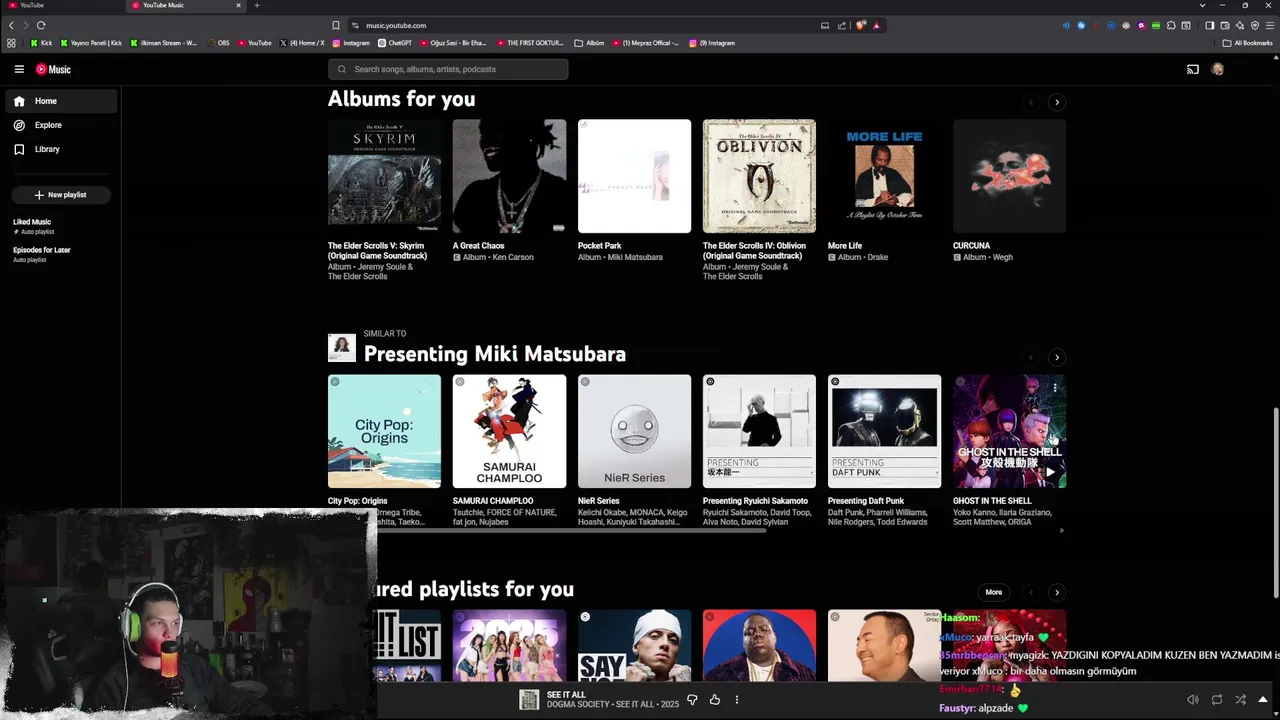This screenshot has width=1280, height=720.
Task: Open the Presenting Miki Matsubara heading
Action: (495, 354)
